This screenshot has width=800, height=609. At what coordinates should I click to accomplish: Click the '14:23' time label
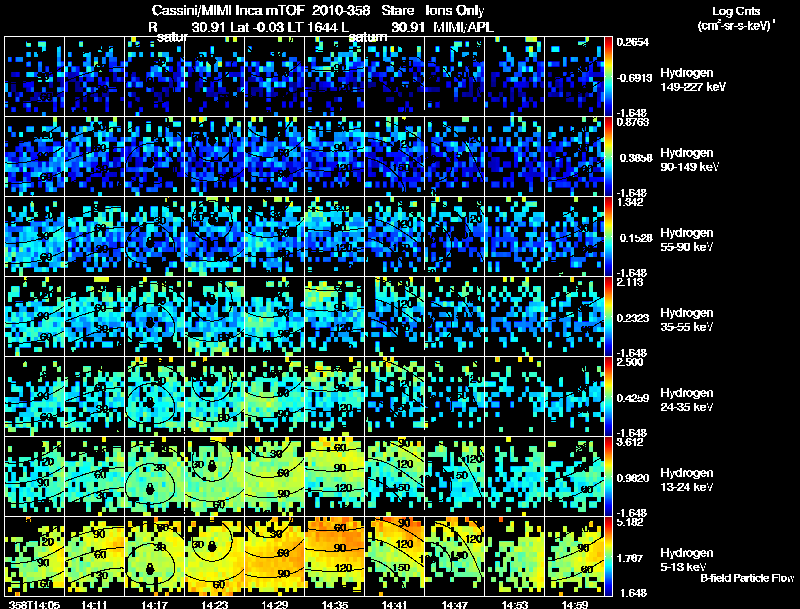[215, 604]
